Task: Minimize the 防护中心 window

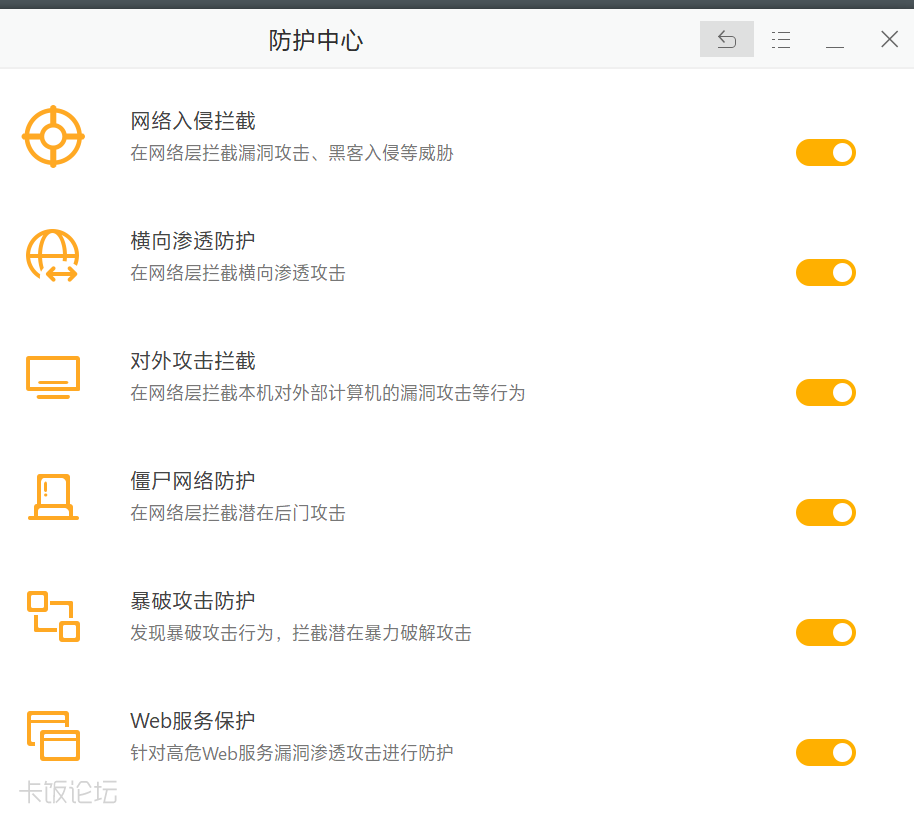Action: point(835,40)
